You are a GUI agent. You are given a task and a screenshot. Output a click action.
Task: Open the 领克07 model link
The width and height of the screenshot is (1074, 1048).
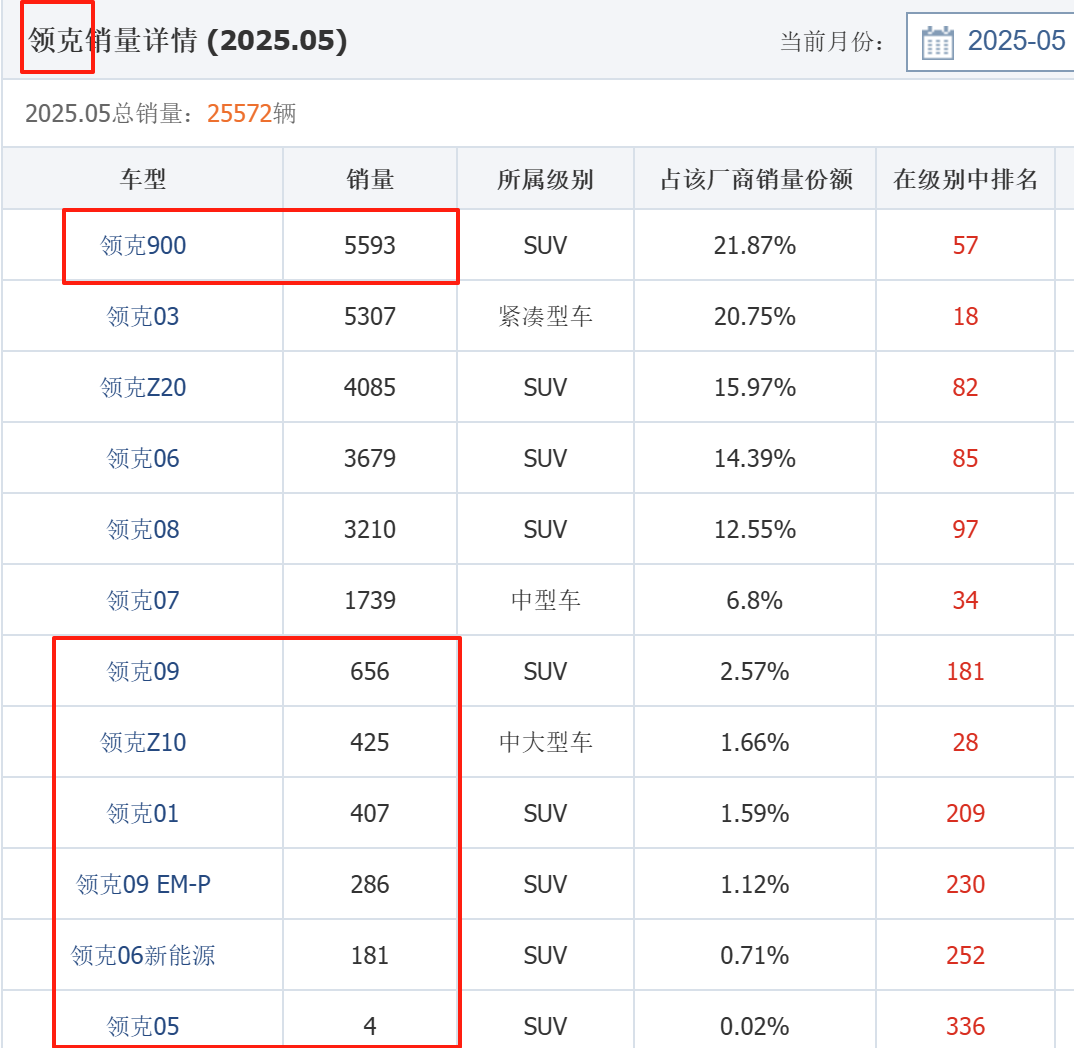(x=143, y=601)
